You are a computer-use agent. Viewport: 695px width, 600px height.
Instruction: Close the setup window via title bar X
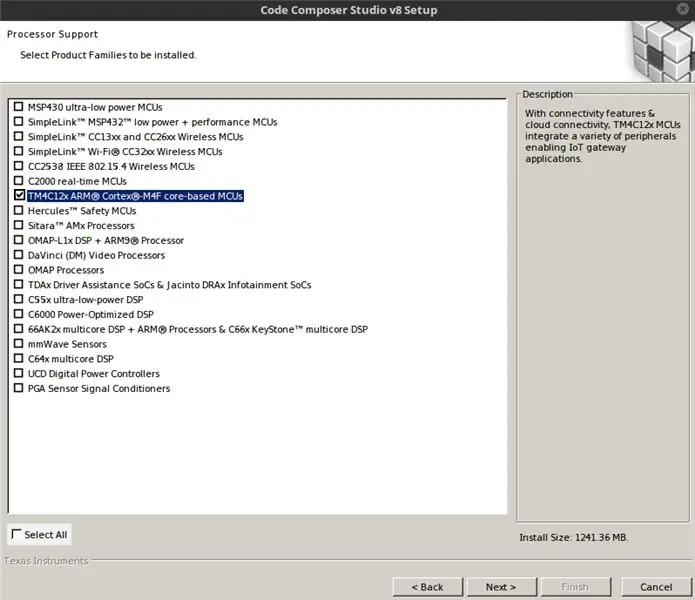[x=683, y=9]
